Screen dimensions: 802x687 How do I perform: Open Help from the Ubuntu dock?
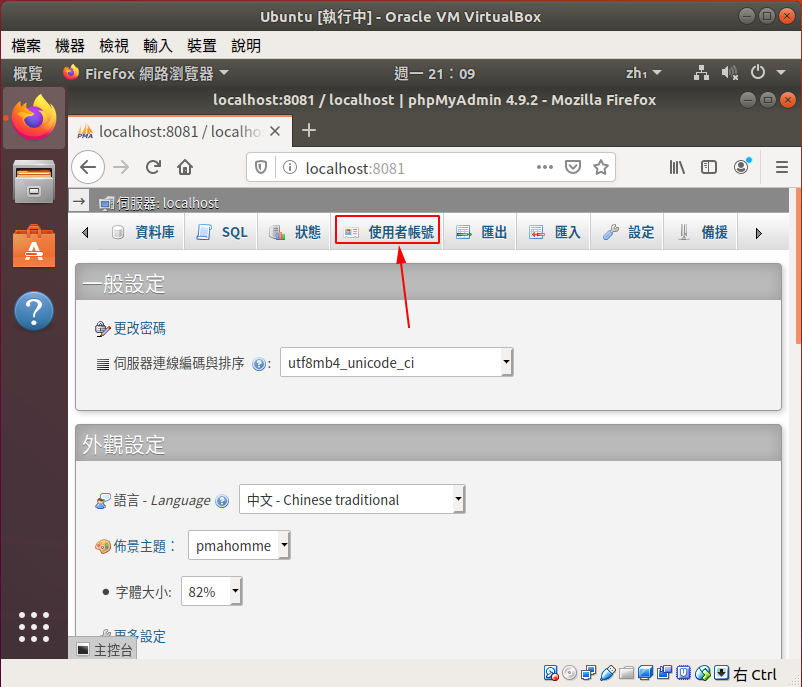pyautogui.click(x=34, y=311)
